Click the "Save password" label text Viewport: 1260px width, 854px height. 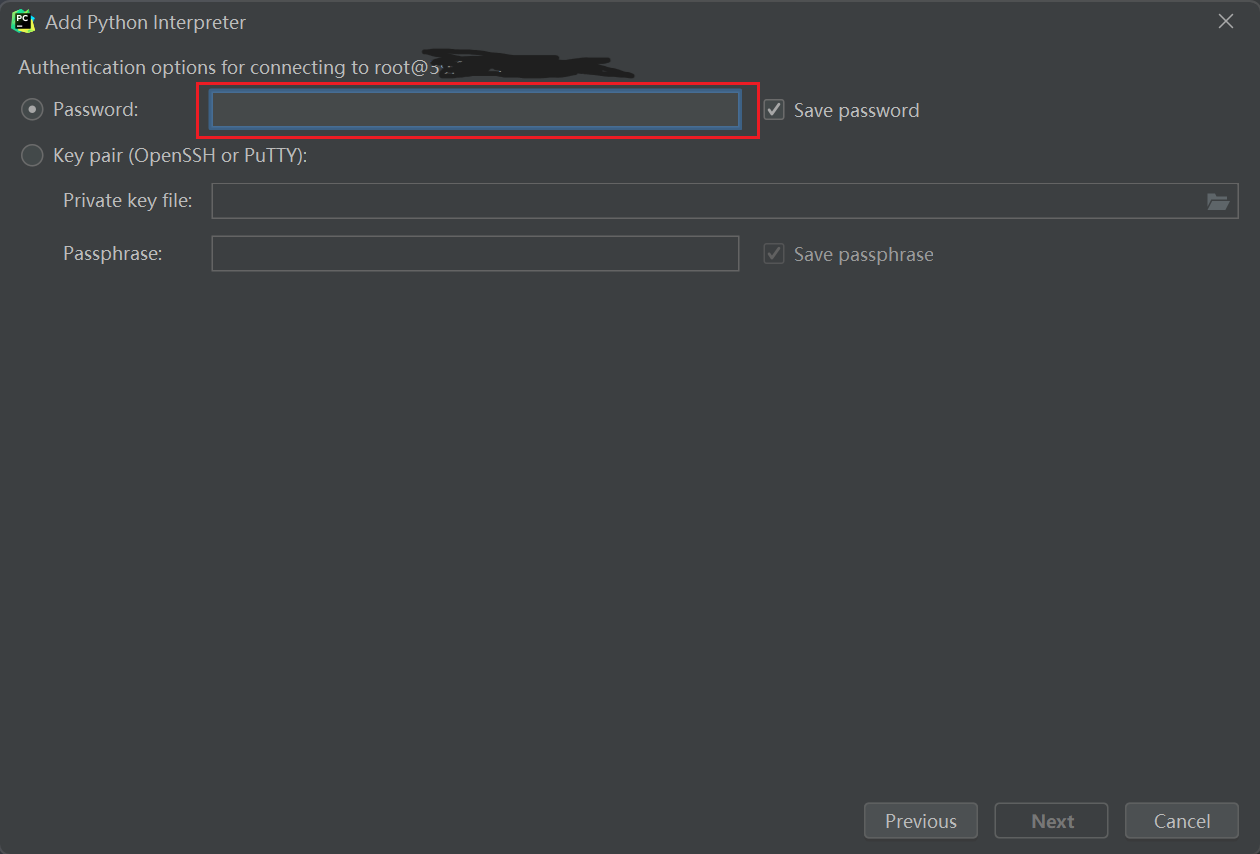pos(856,111)
